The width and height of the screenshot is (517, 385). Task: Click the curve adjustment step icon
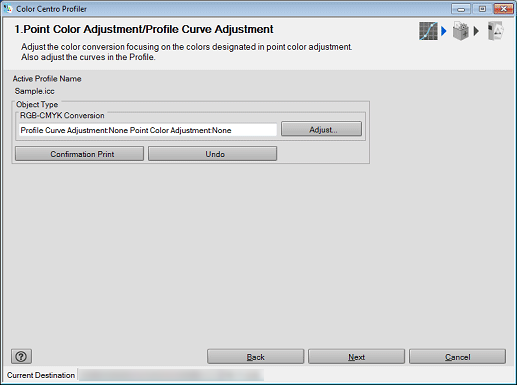tap(428, 31)
